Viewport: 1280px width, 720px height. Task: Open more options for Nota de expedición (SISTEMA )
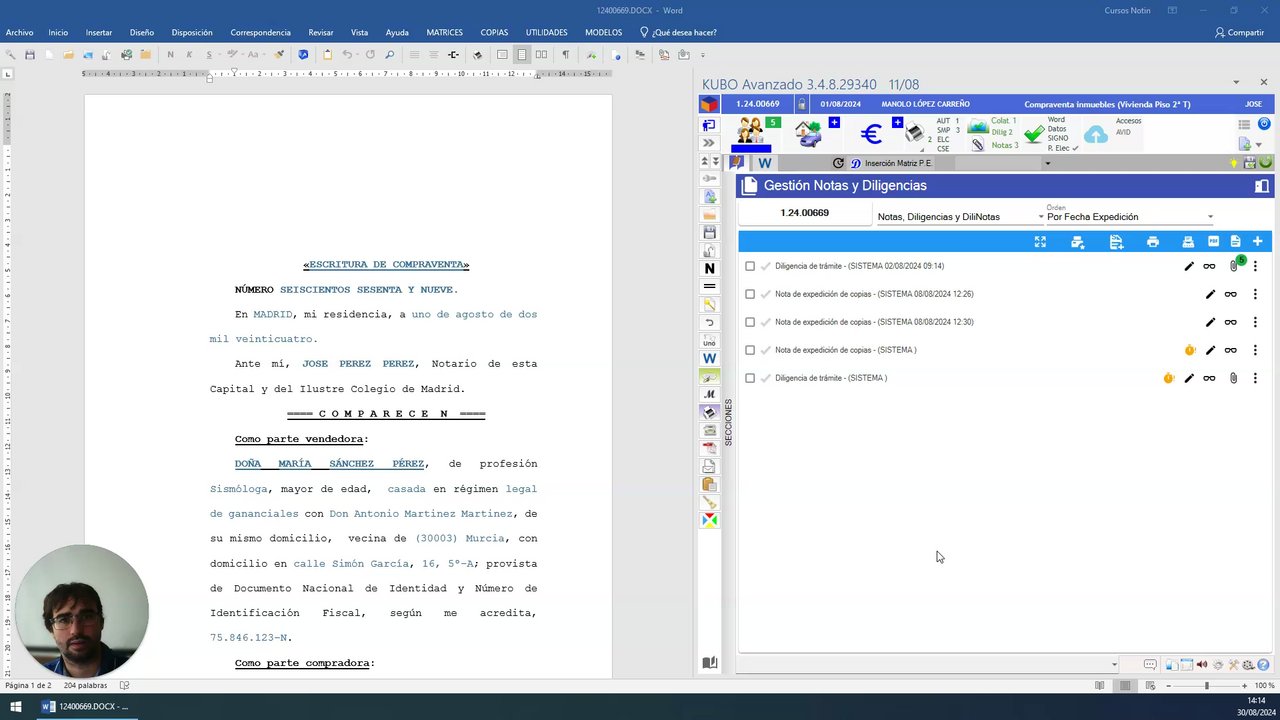pyautogui.click(x=1255, y=350)
